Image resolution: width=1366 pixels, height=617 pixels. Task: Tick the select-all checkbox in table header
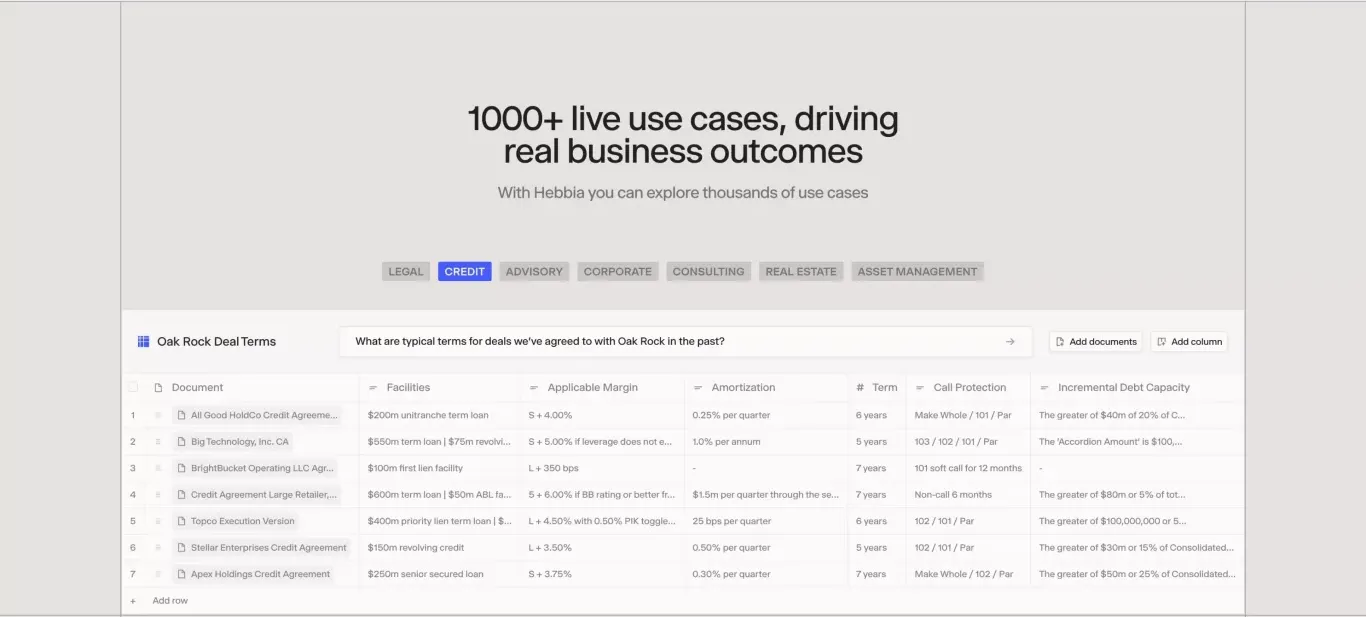(133, 388)
